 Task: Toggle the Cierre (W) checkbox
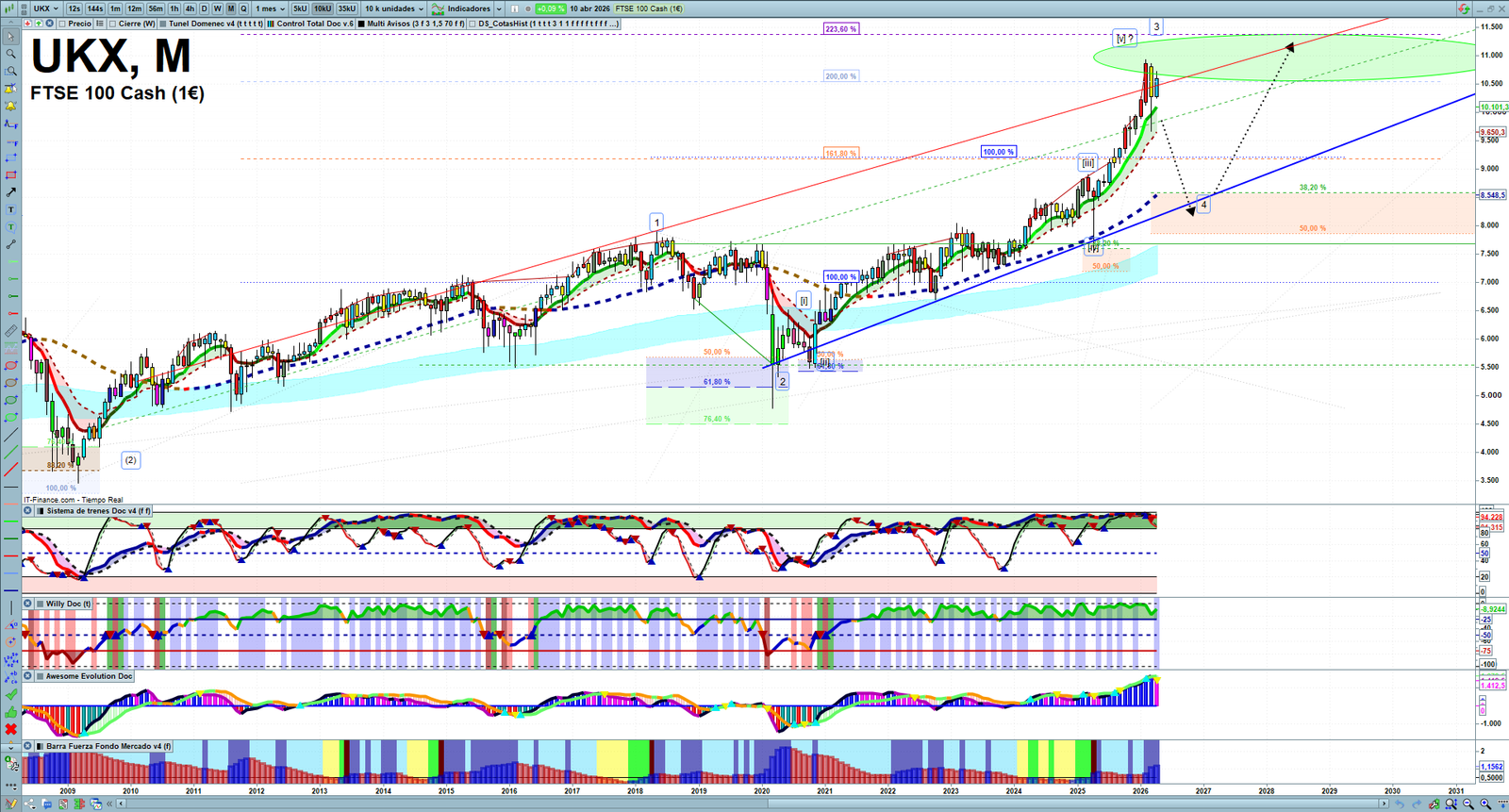tap(112, 24)
